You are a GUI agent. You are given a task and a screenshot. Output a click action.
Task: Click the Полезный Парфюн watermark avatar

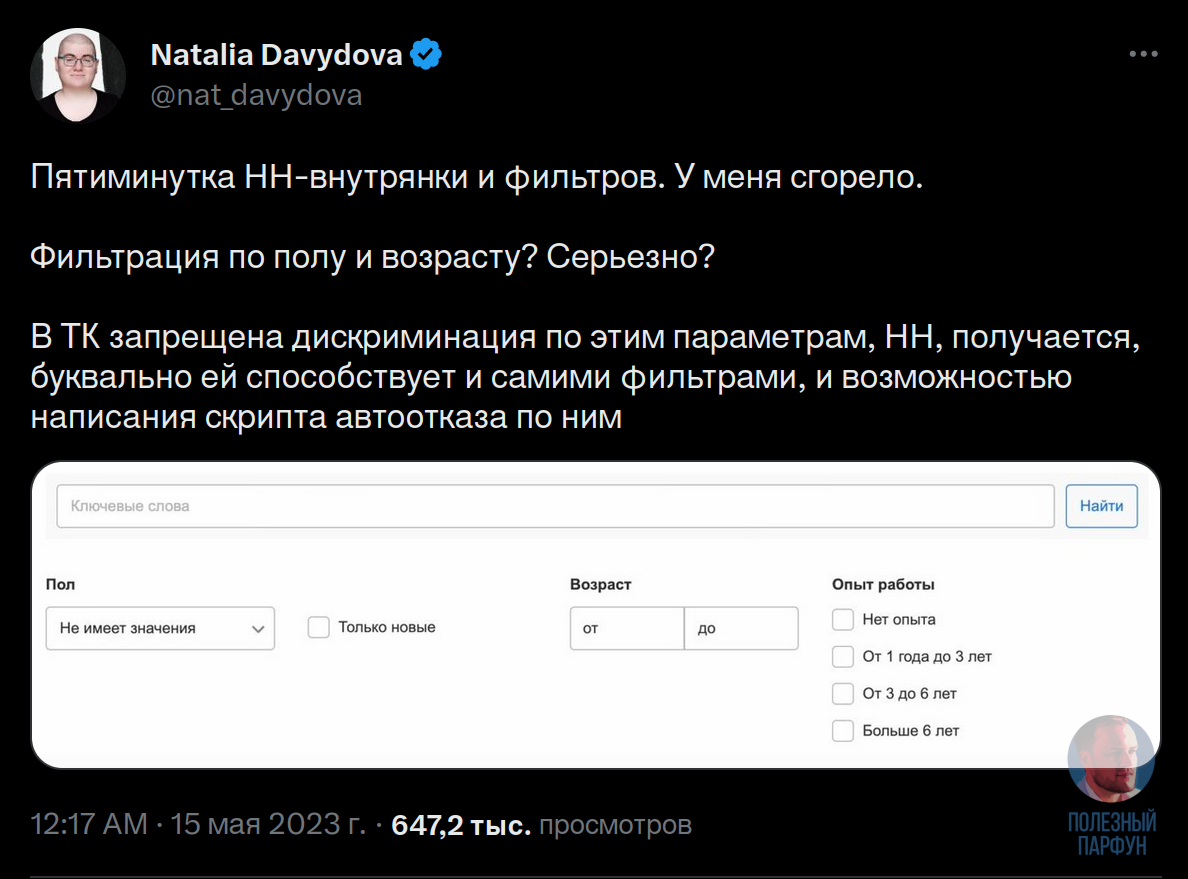coord(1111,759)
